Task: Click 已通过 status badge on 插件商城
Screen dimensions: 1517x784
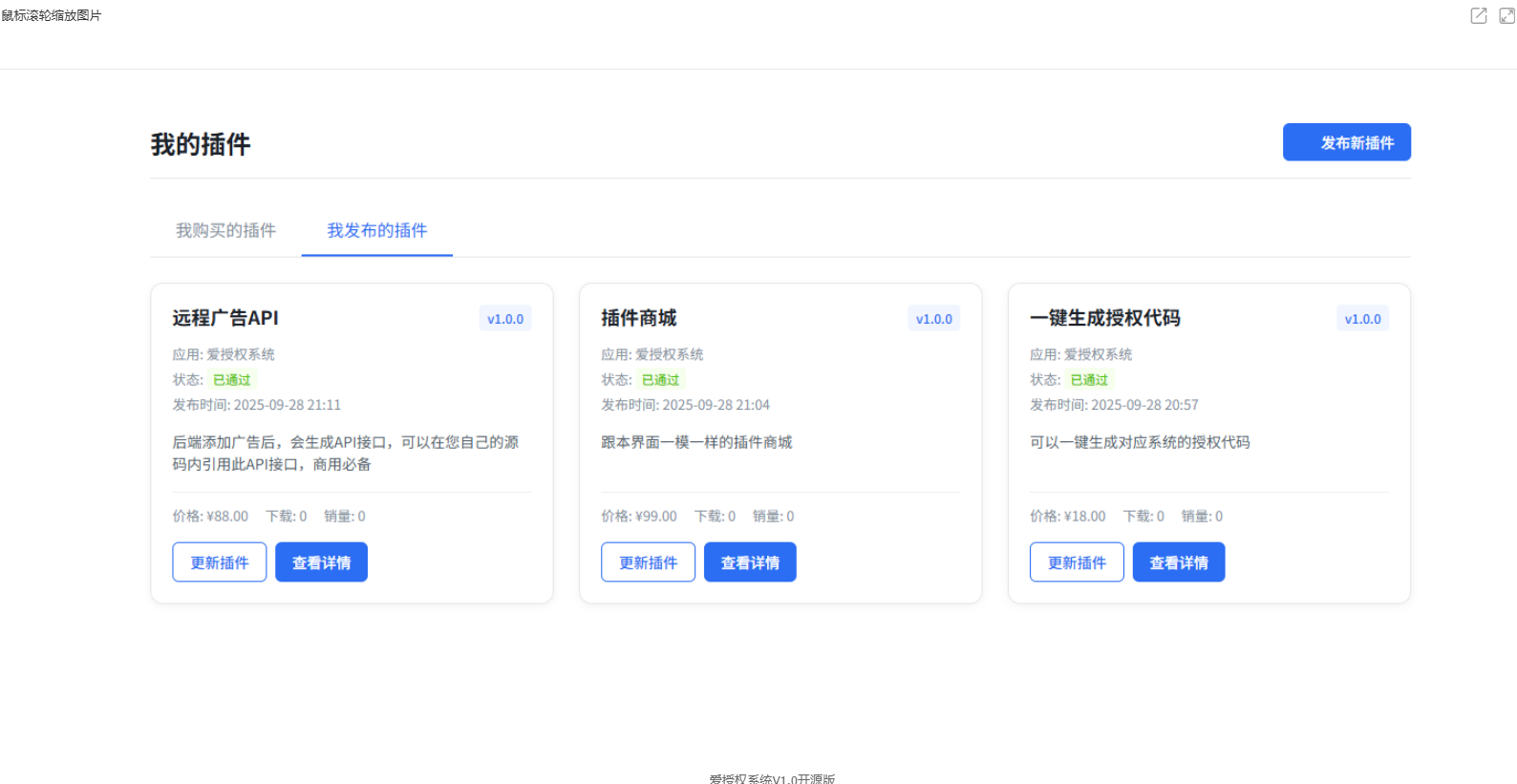Action: pyautogui.click(x=660, y=380)
